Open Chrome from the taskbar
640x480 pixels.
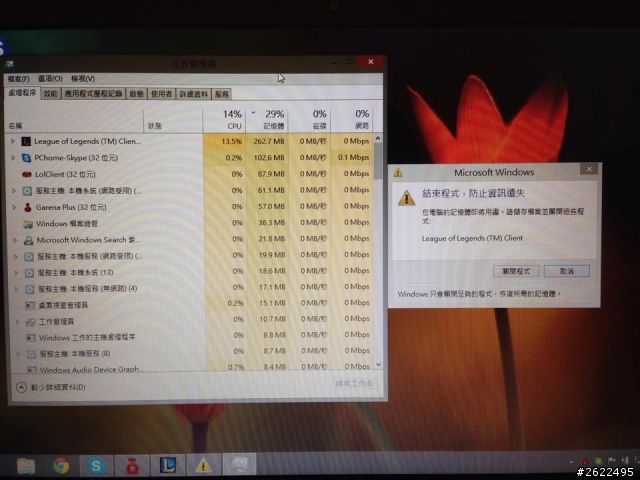pyautogui.click(x=61, y=466)
